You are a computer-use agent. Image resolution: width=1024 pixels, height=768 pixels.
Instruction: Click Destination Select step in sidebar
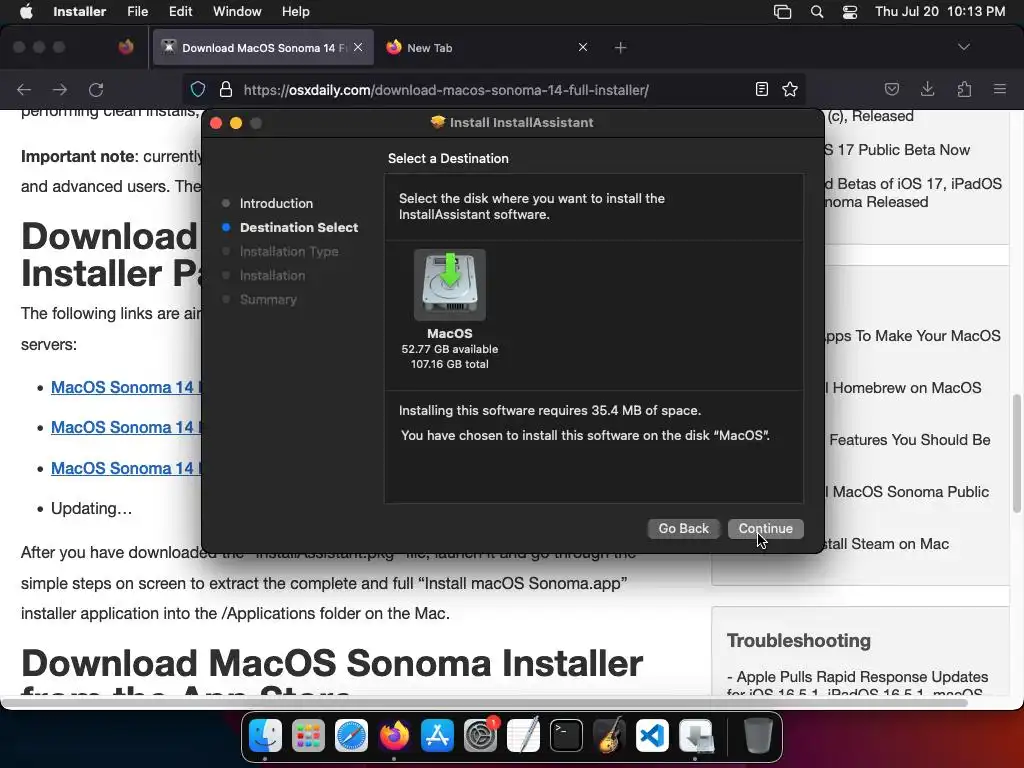[x=299, y=227]
